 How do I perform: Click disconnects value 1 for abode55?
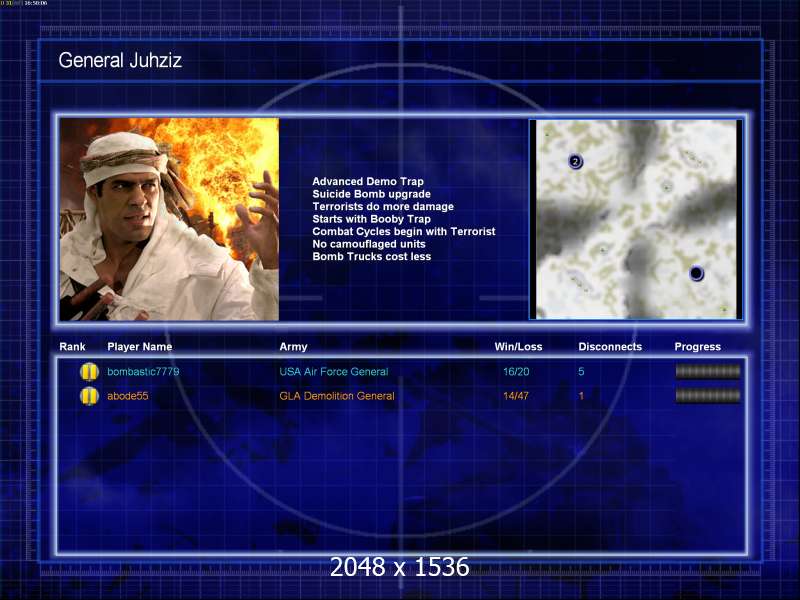click(581, 396)
